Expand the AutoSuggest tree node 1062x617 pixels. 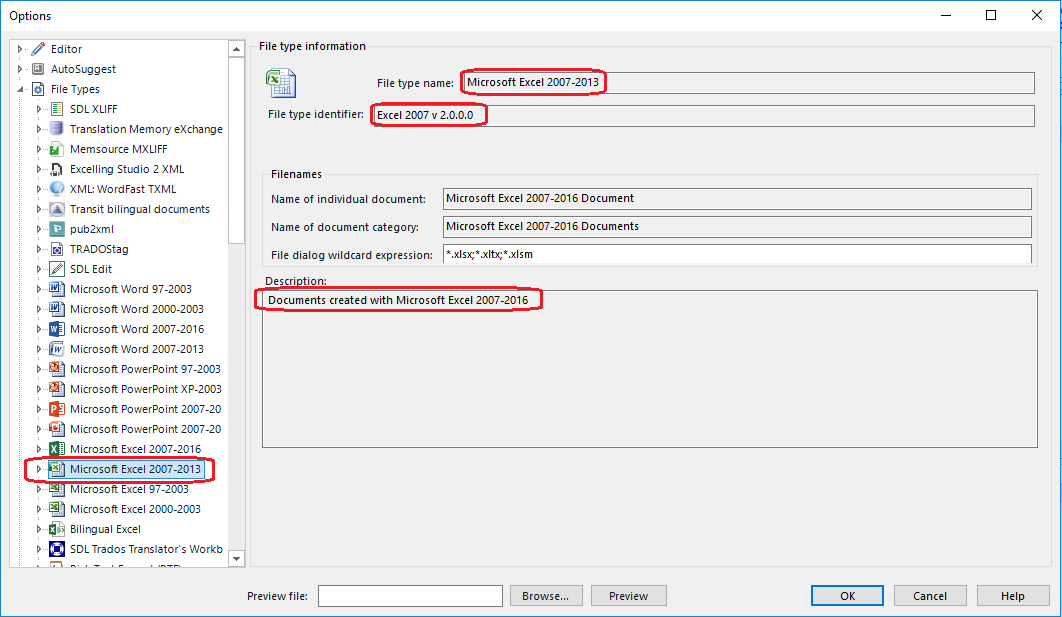click(20, 69)
